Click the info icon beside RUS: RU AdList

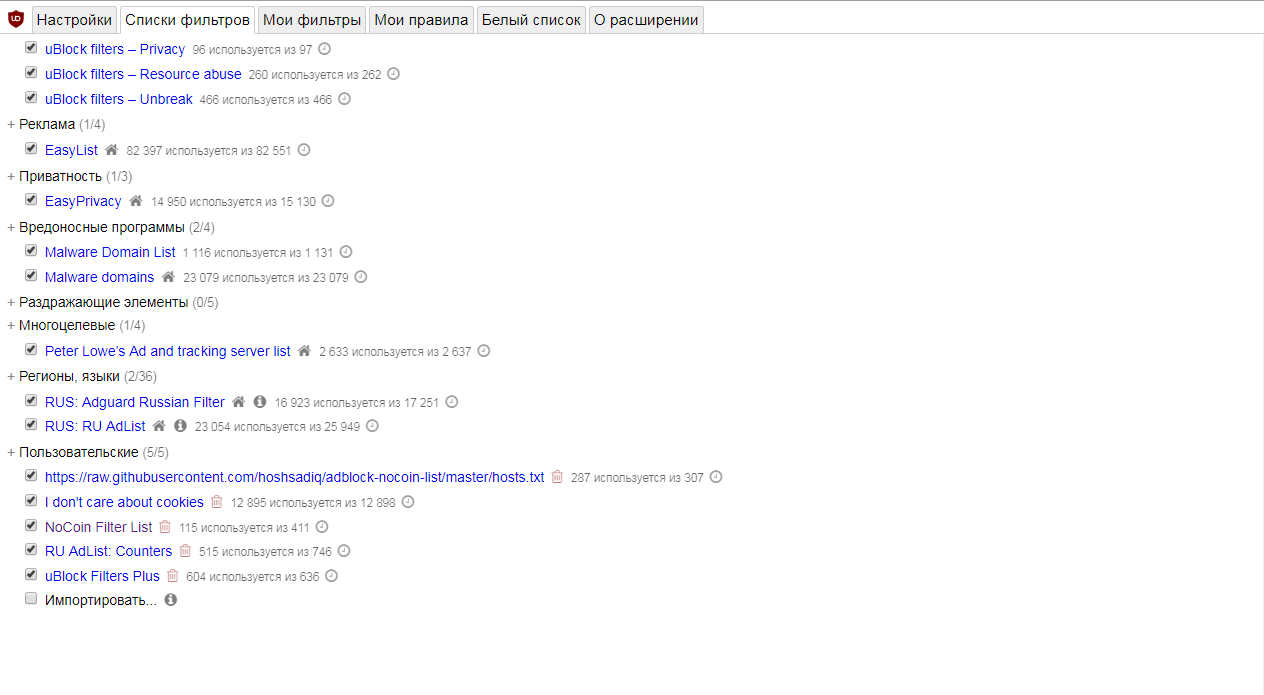(180, 426)
